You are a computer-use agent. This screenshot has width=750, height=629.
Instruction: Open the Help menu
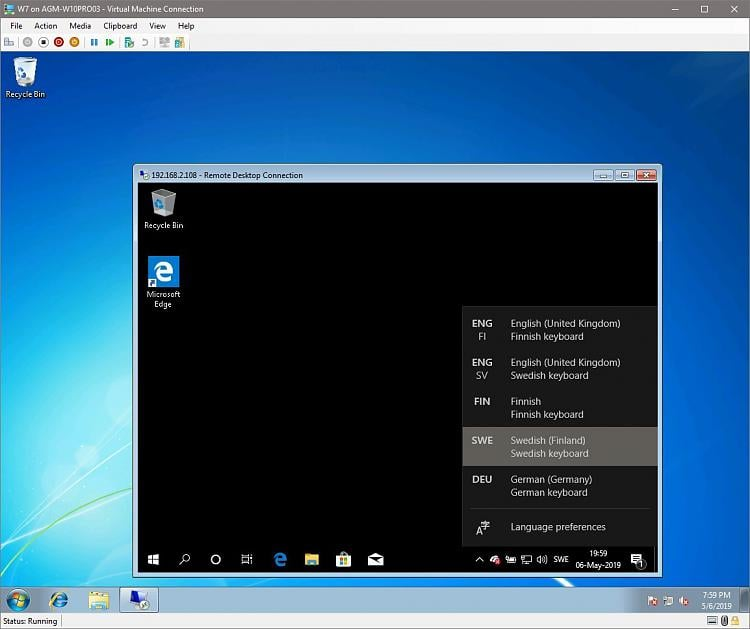click(x=186, y=26)
